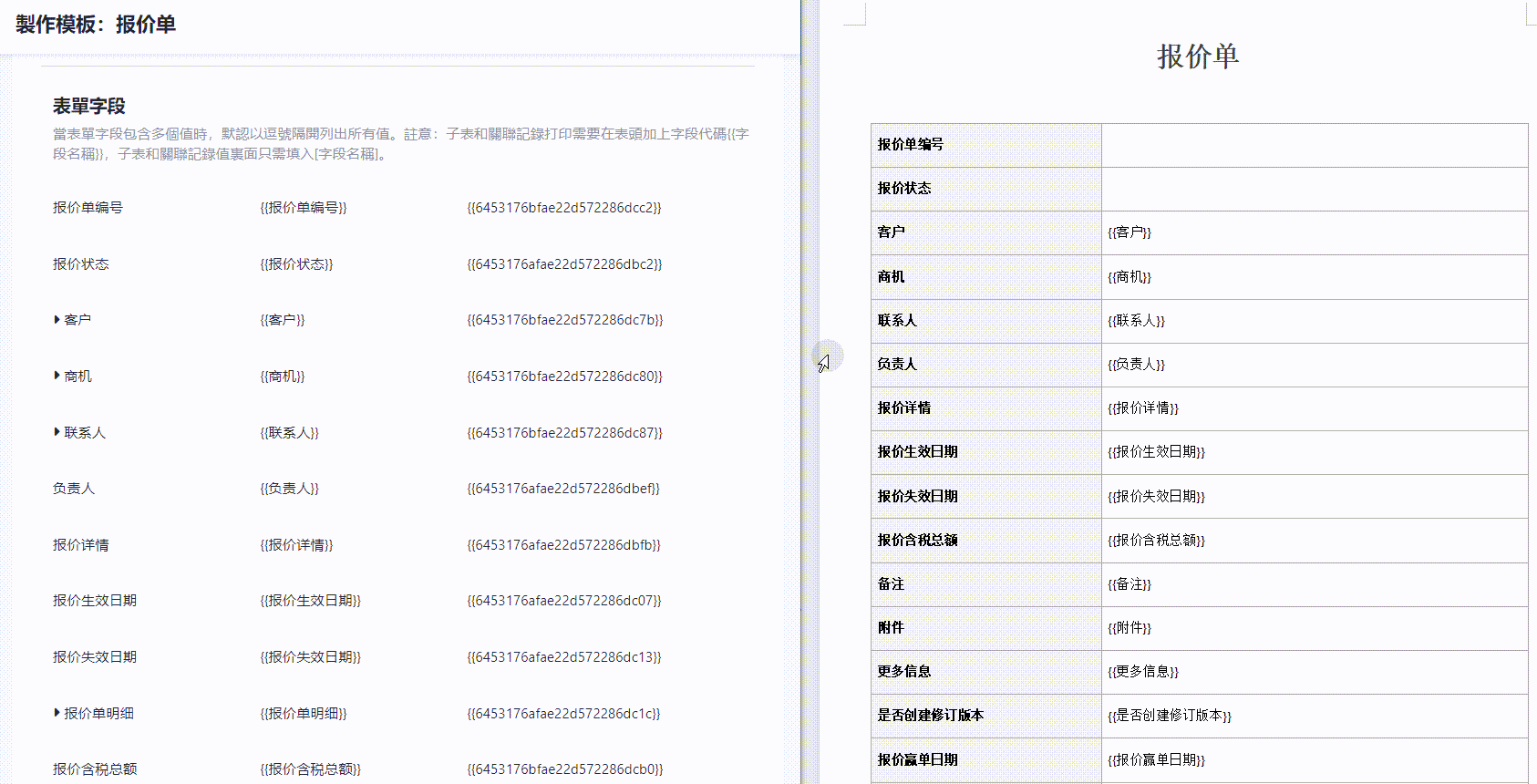Click the 报价生效日期 label in the document table
The width and height of the screenshot is (1537, 784).
(x=917, y=452)
